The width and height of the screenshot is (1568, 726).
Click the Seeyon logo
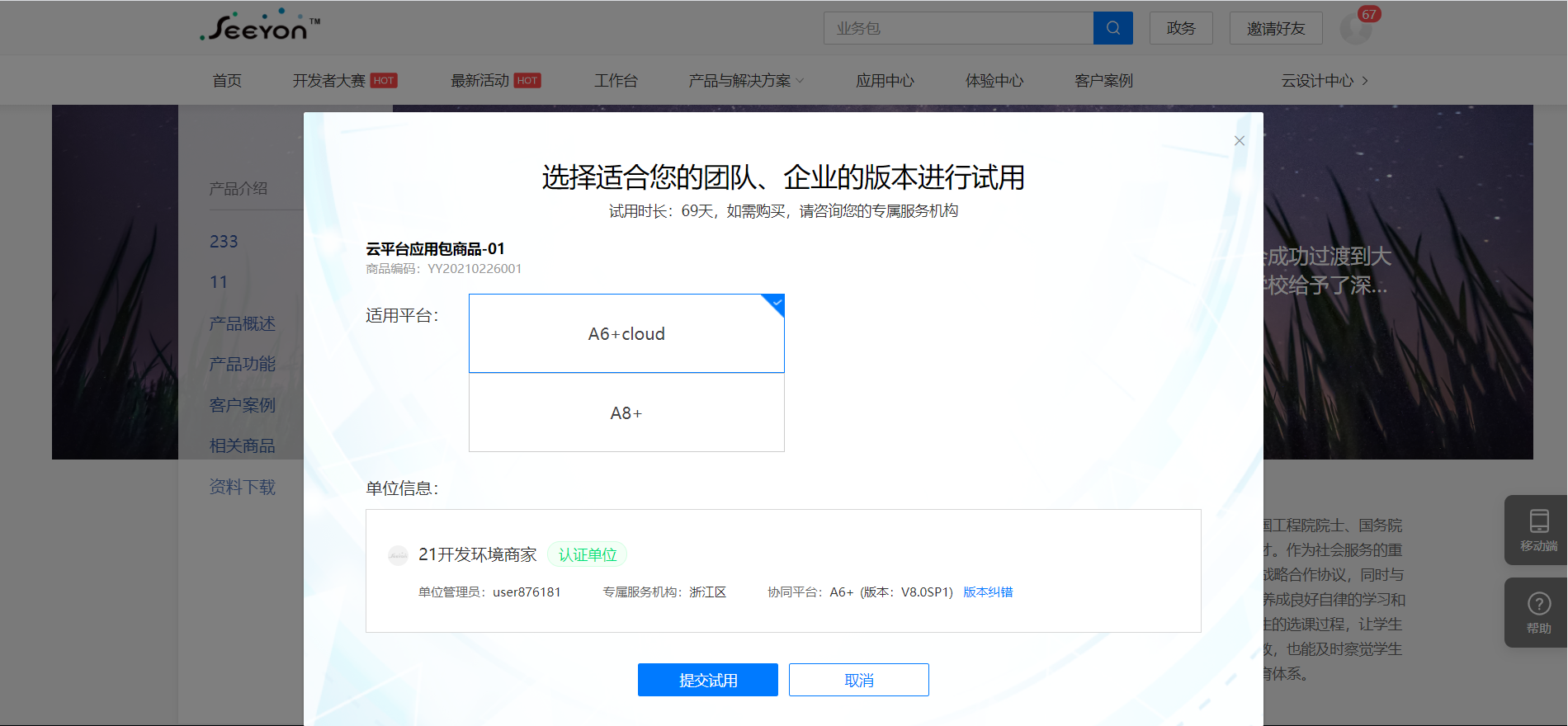click(260, 26)
